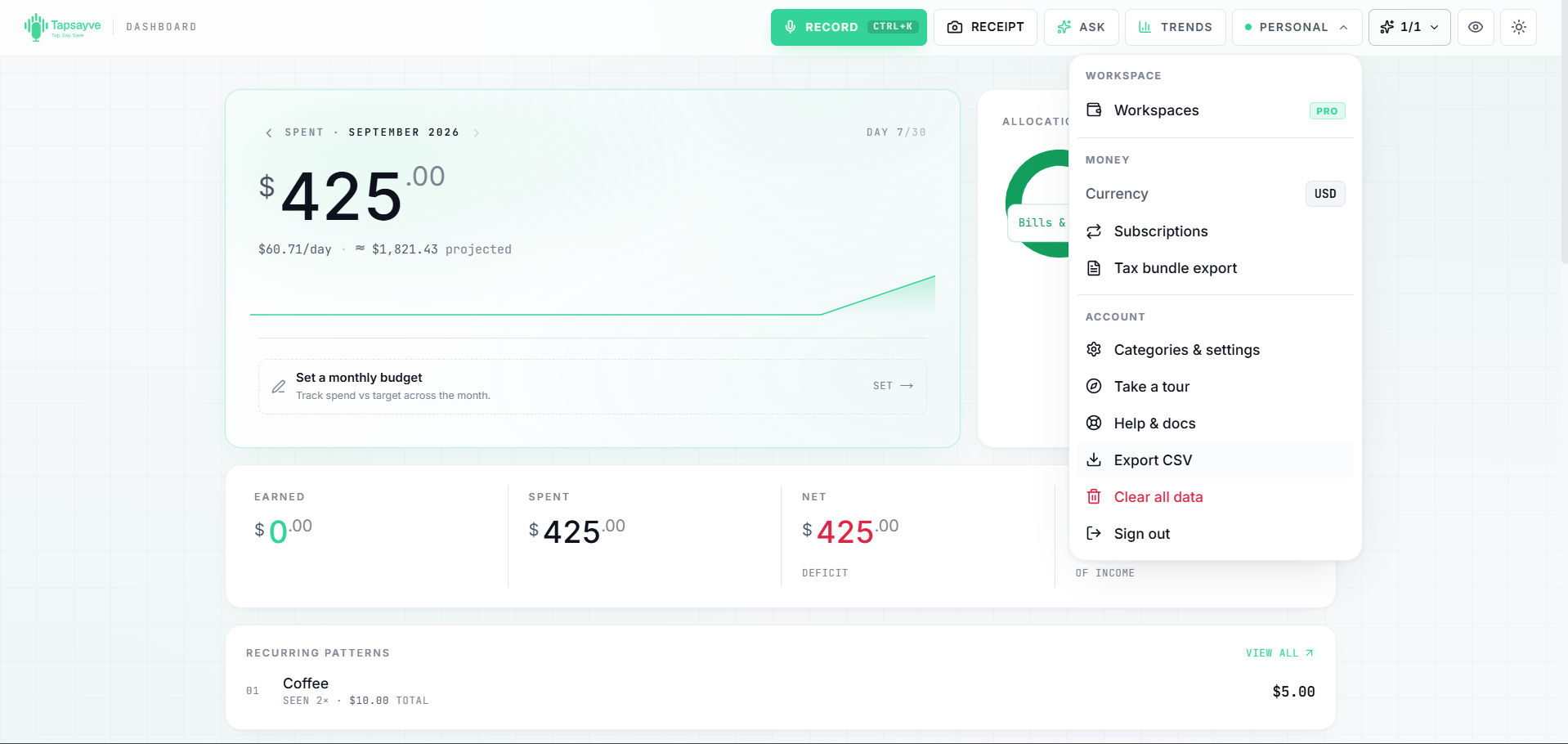The height and width of the screenshot is (744, 1568).
Task: Click the Coffee recurring pattern row
Action: pyautogui.click(x=781, y=691)
